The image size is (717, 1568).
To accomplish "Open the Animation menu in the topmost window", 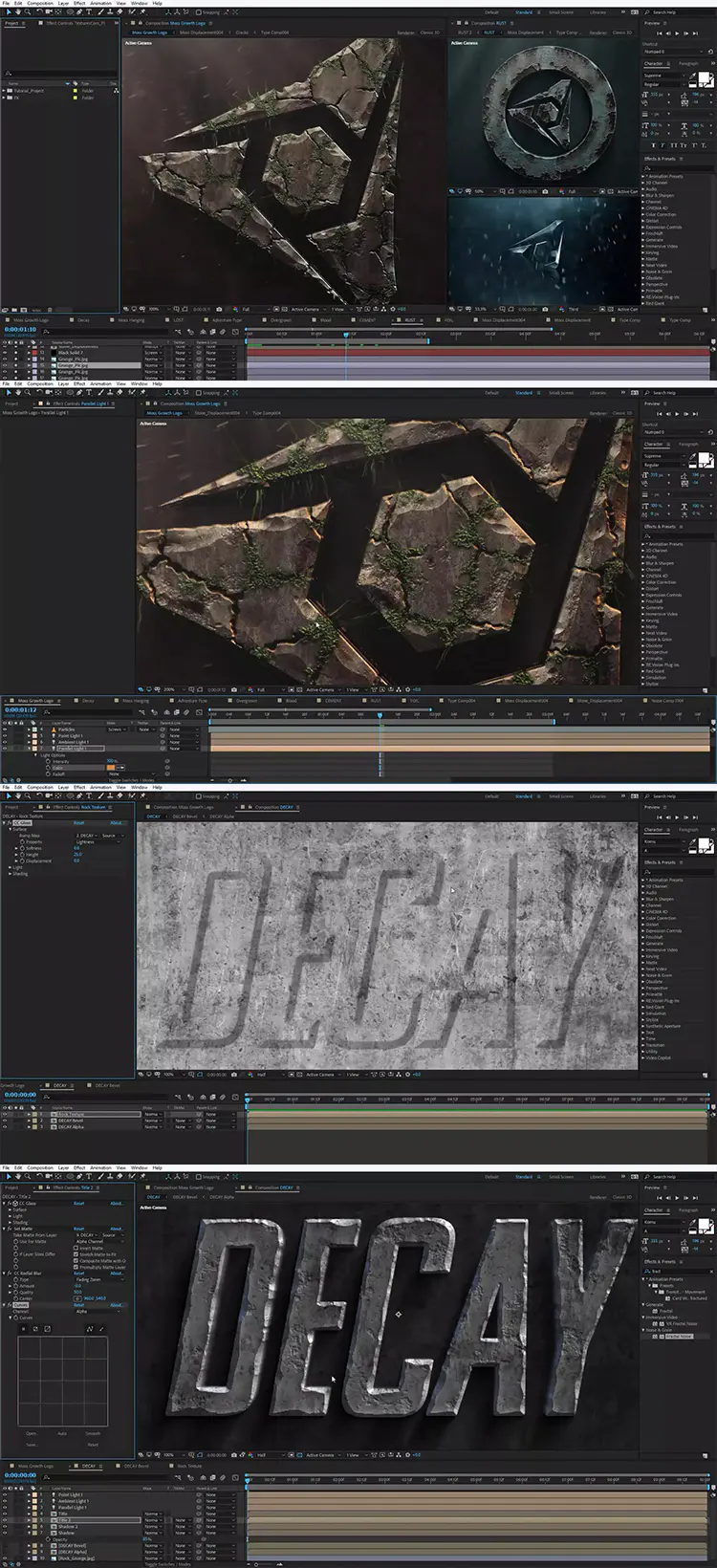I will coord(101,3).
